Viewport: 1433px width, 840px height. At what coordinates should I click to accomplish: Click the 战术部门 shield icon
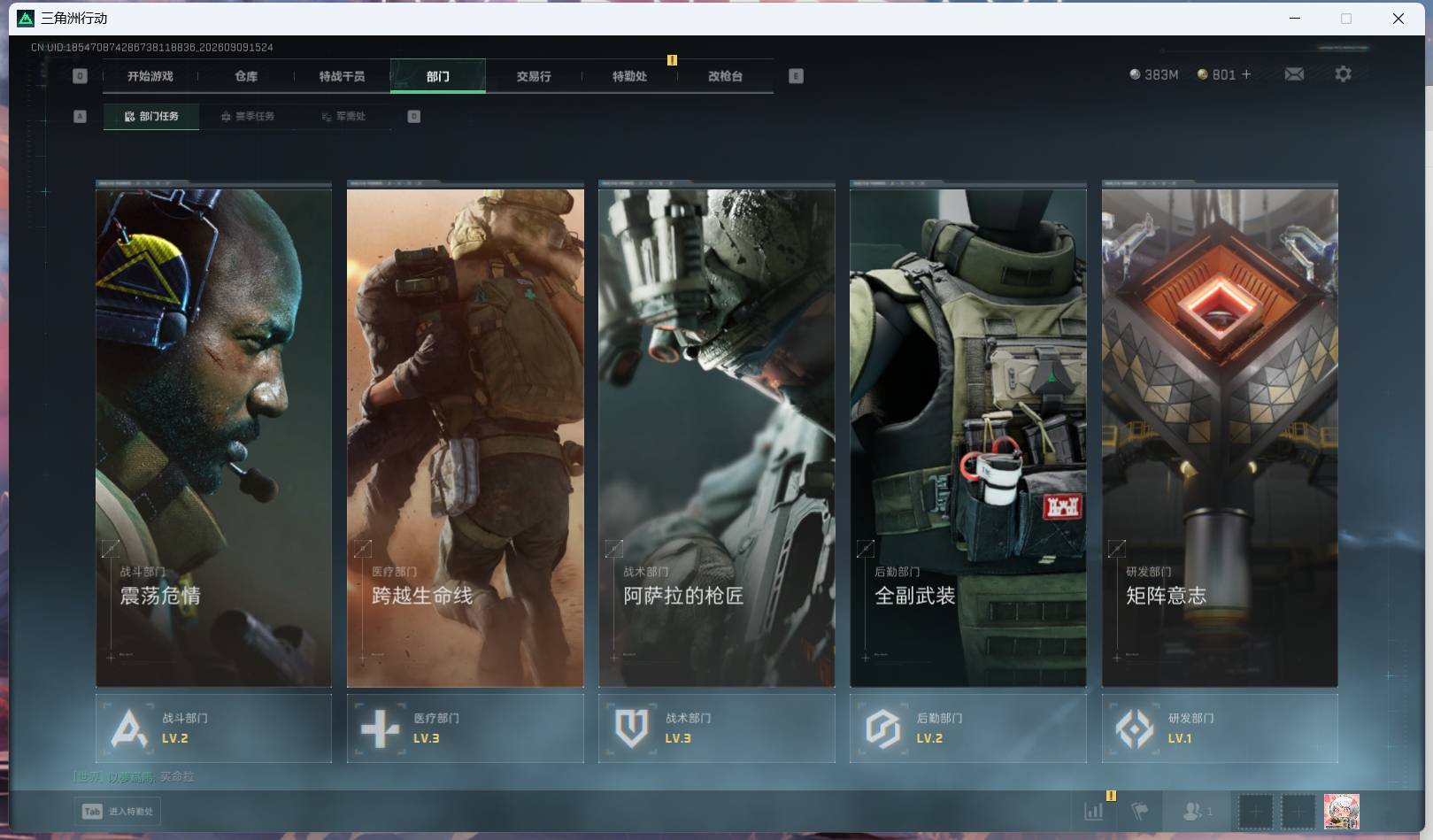tap(632, 729)
